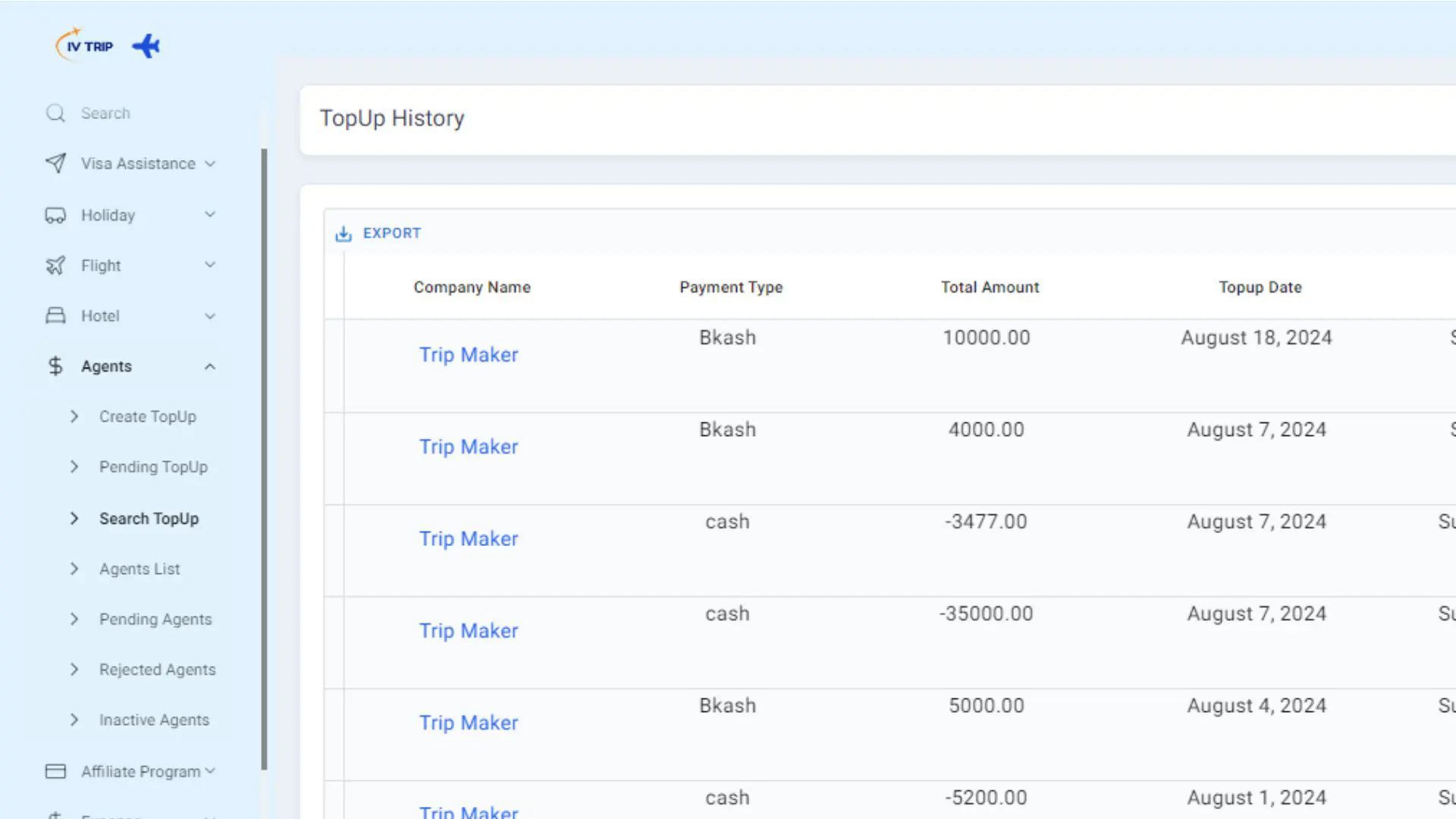This screenshot has height=819, width=1456.
Task: Click the Agents dollar icon
Action: click(x=55, y=366)
